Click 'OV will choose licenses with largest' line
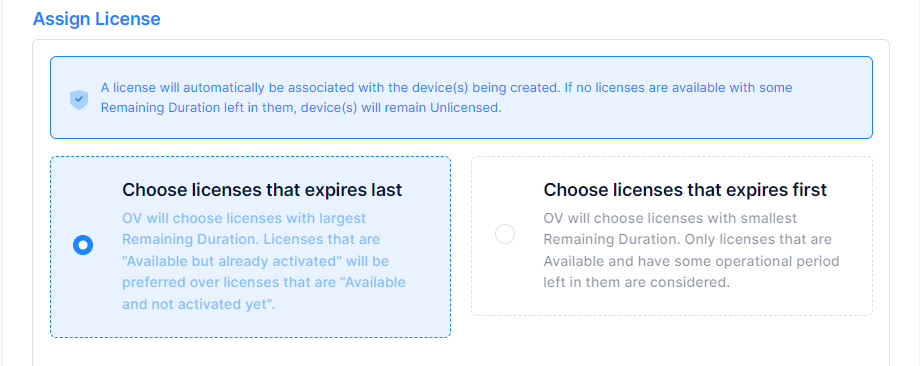Screen dimensions: 920x366 click(244, 218)
